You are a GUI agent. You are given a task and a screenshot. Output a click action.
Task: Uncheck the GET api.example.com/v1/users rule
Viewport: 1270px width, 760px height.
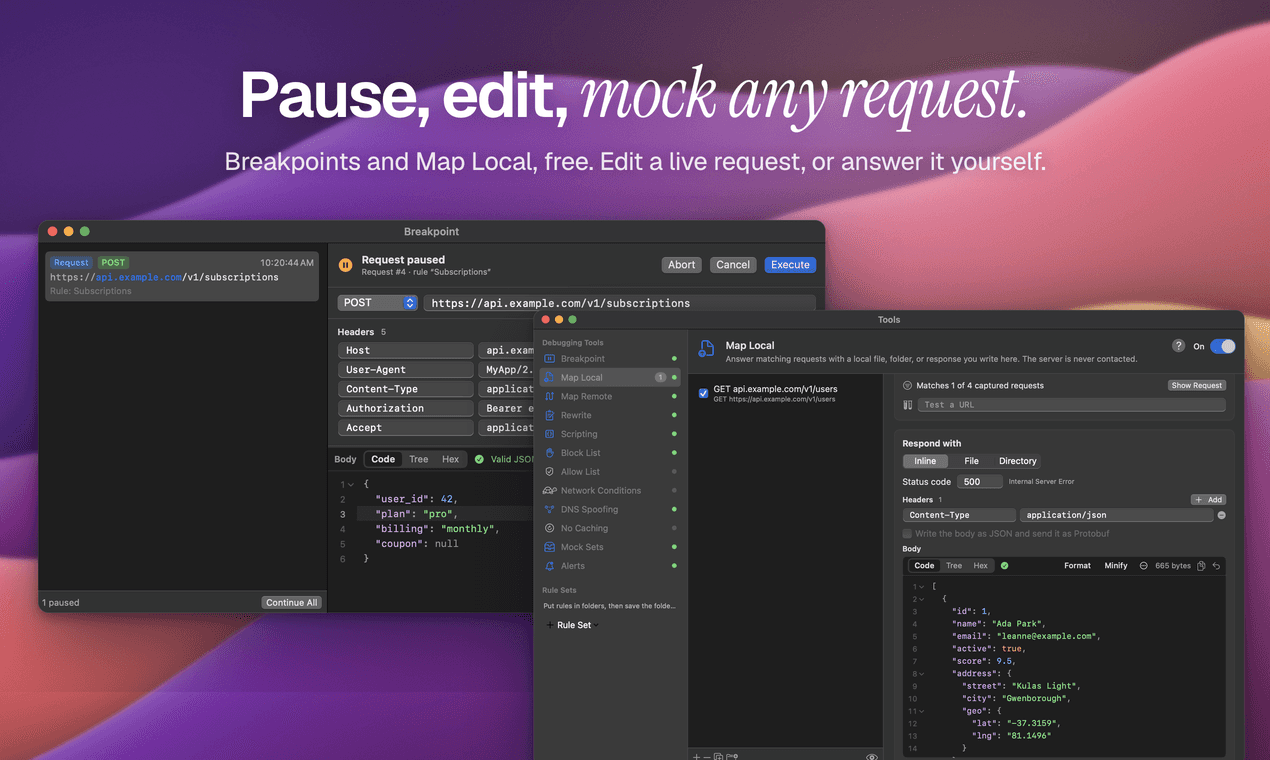(703, 394)
